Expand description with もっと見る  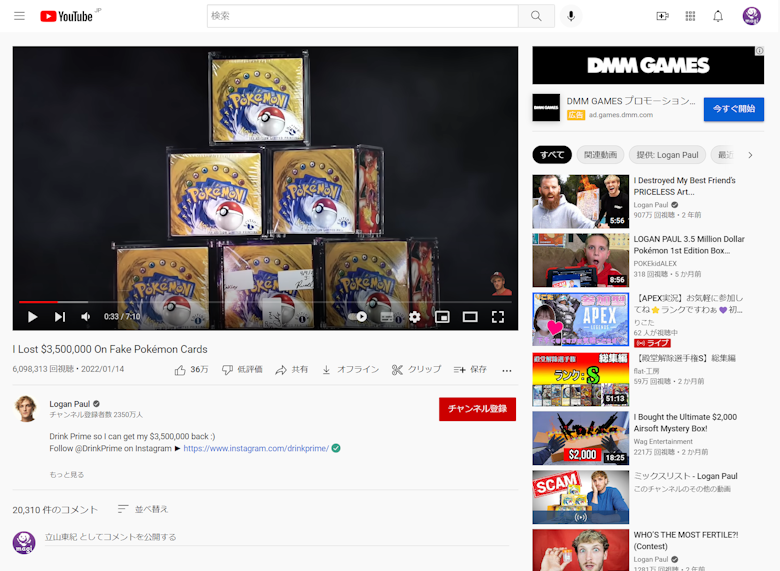(67, 475)
